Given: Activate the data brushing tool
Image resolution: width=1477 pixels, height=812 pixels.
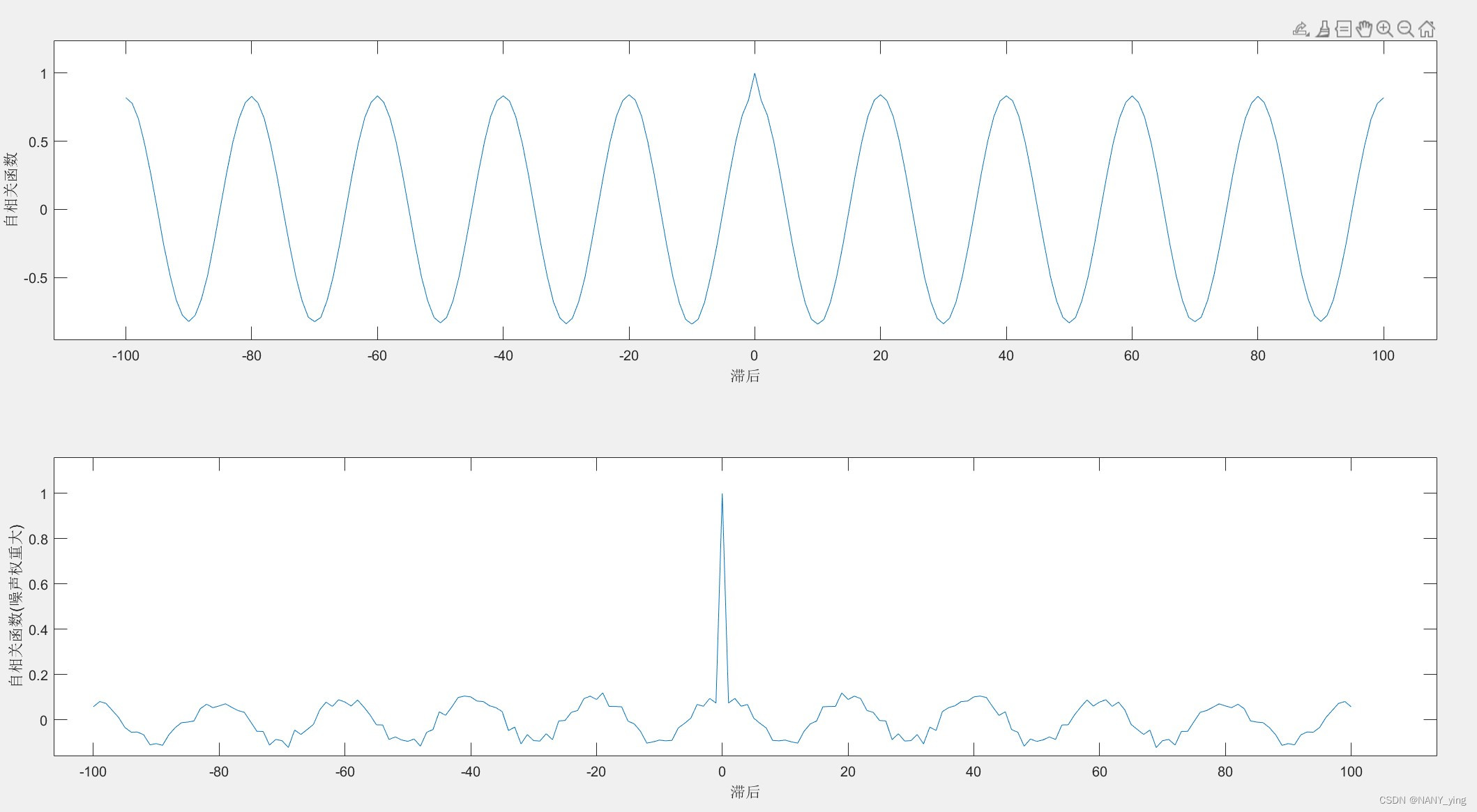Looking at the screenshot, I should tap(1322, 29).
